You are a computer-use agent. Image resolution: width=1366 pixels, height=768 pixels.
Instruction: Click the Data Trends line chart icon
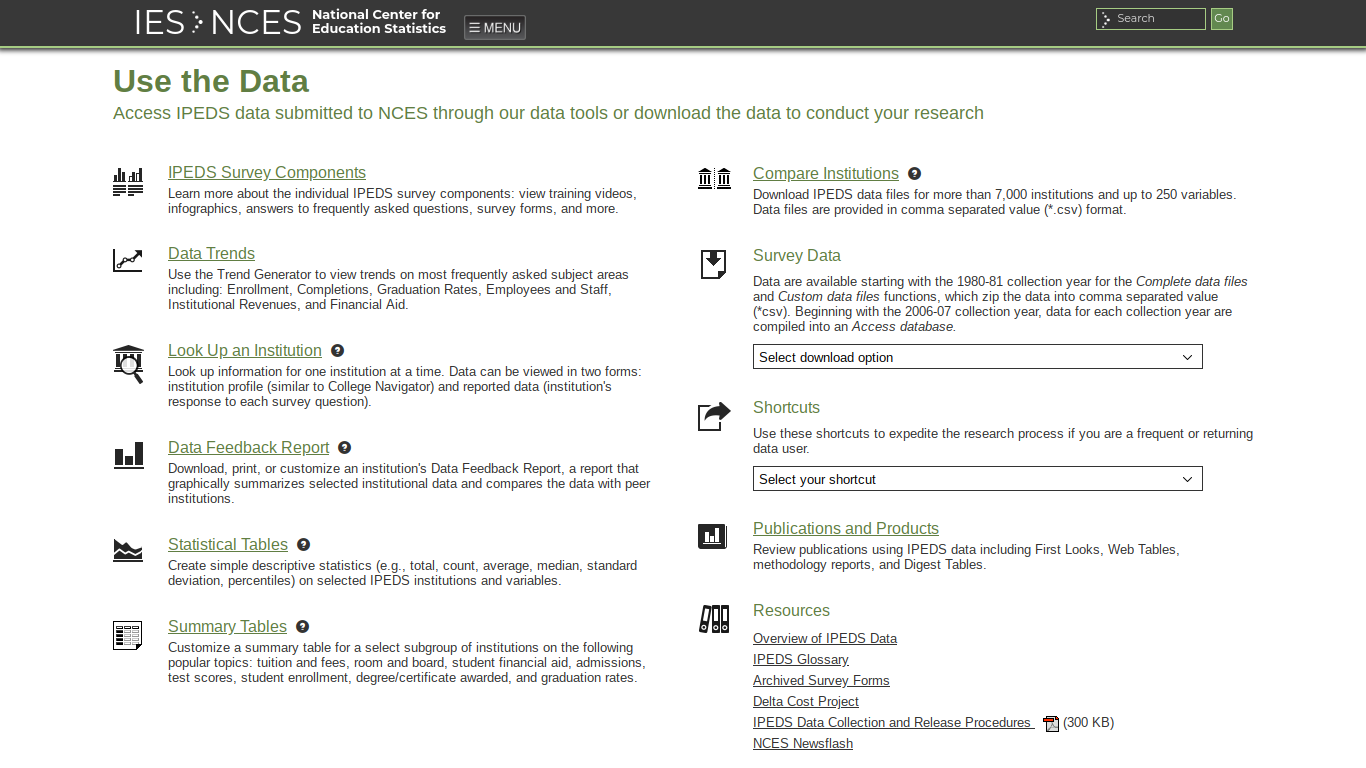[x=128, y=261]
